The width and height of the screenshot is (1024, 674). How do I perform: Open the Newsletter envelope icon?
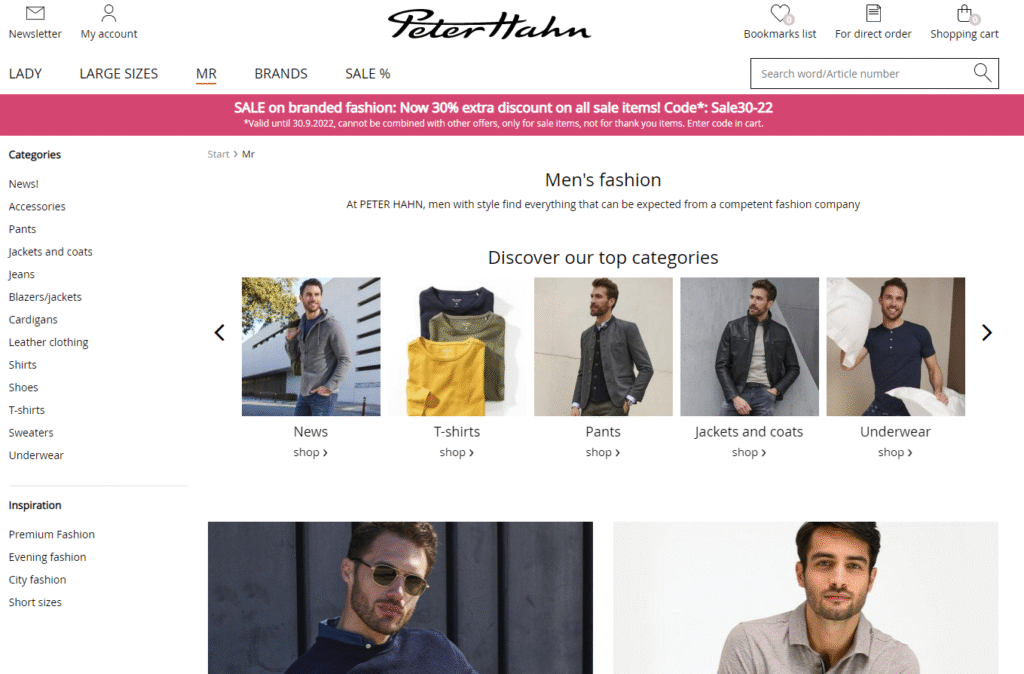[x=35, y=13]
